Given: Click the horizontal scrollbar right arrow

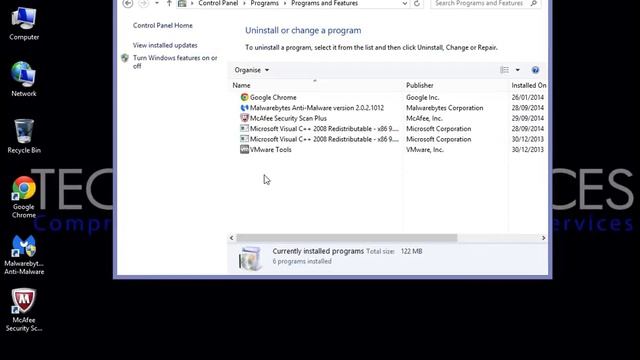Looking at the screenshot, I should tap(543, 238).
